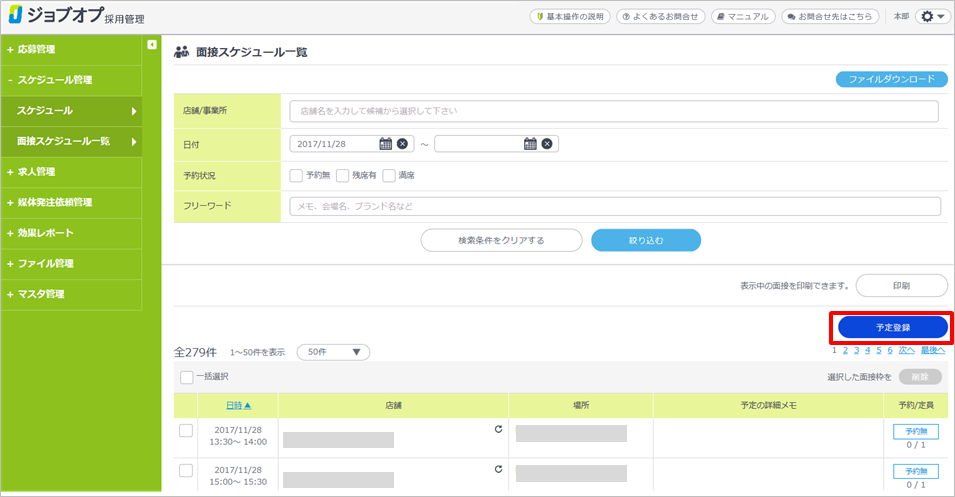Click the 絞り込む filter button

(x=645, y=240)
